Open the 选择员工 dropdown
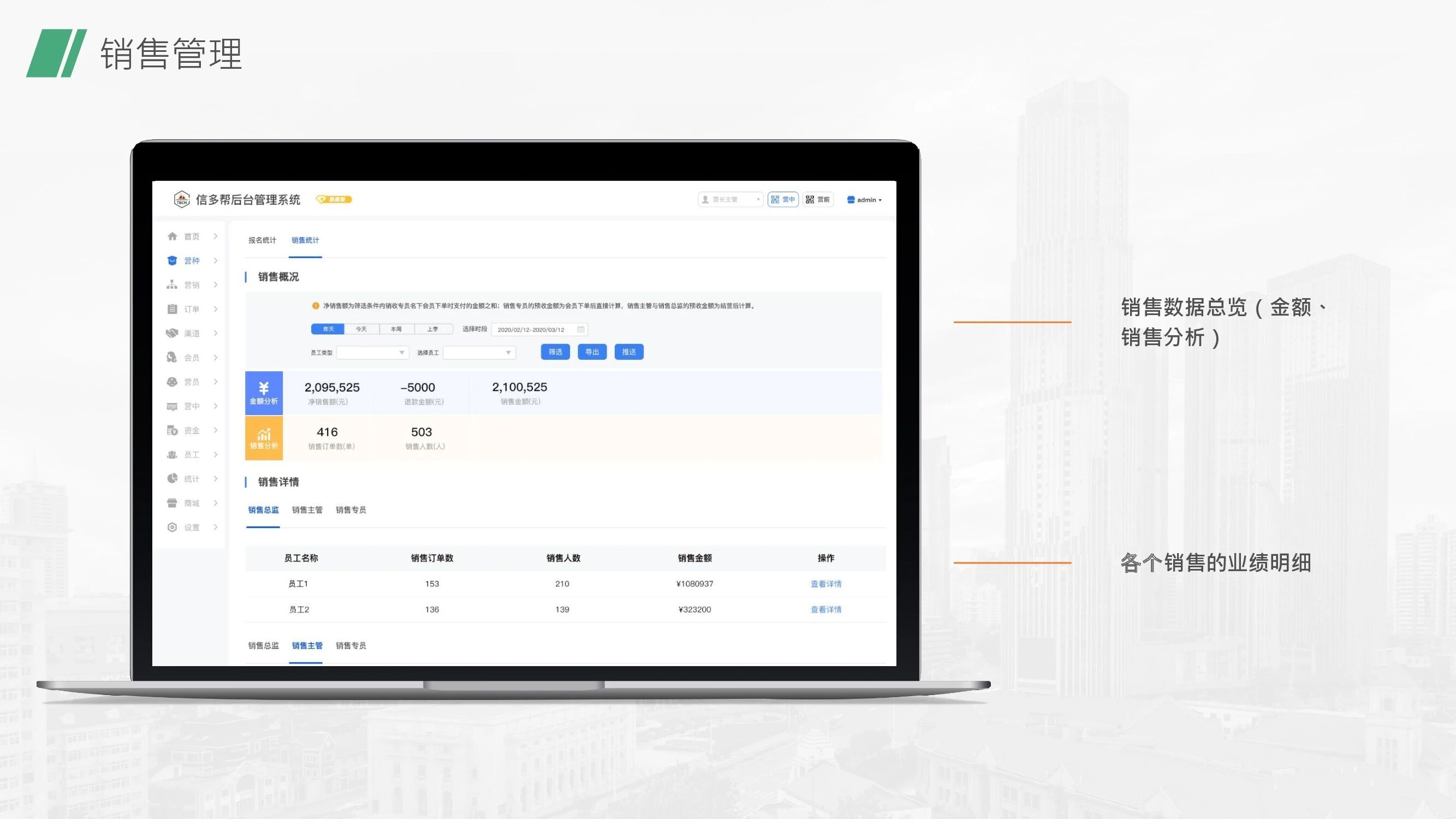The width and height of the screenshot is (1456, 819). click(x=479, y=353)
